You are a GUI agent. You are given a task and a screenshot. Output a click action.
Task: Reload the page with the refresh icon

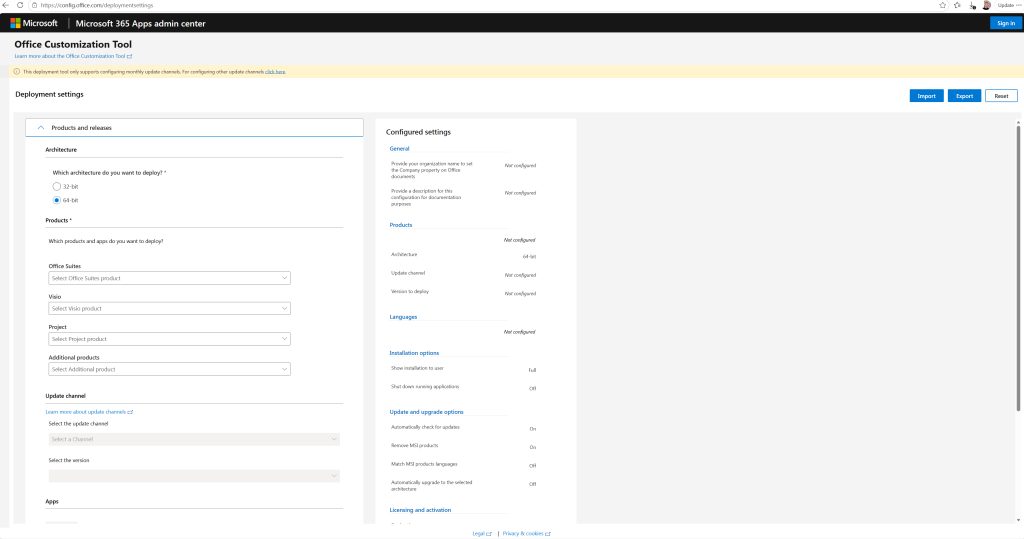tap(20, 5)
